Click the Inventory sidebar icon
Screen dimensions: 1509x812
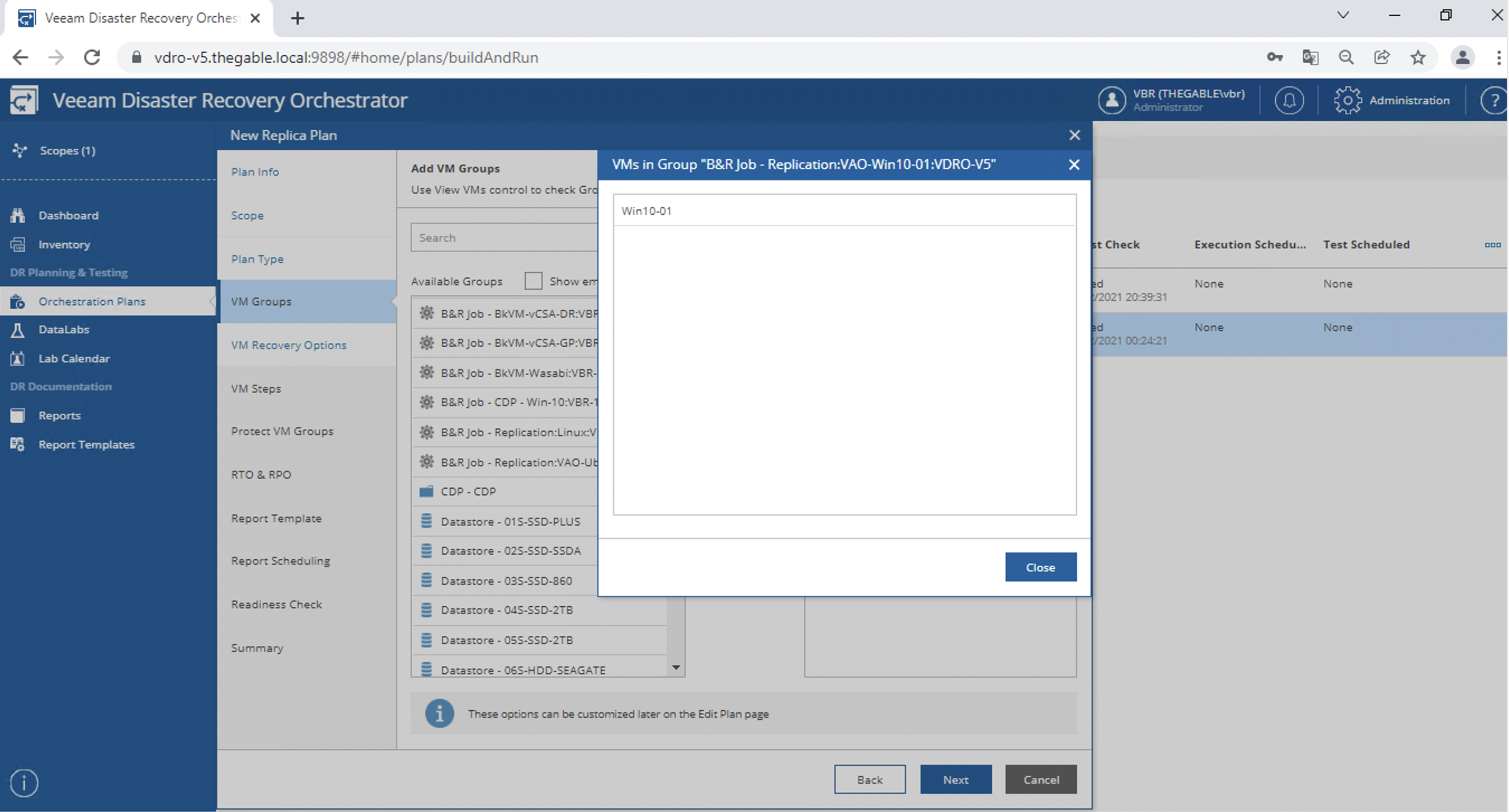point(17,244)
